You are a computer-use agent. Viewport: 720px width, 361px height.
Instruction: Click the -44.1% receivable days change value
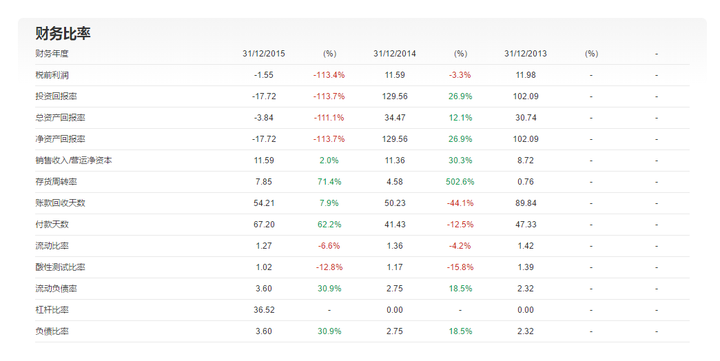(460, 203)
